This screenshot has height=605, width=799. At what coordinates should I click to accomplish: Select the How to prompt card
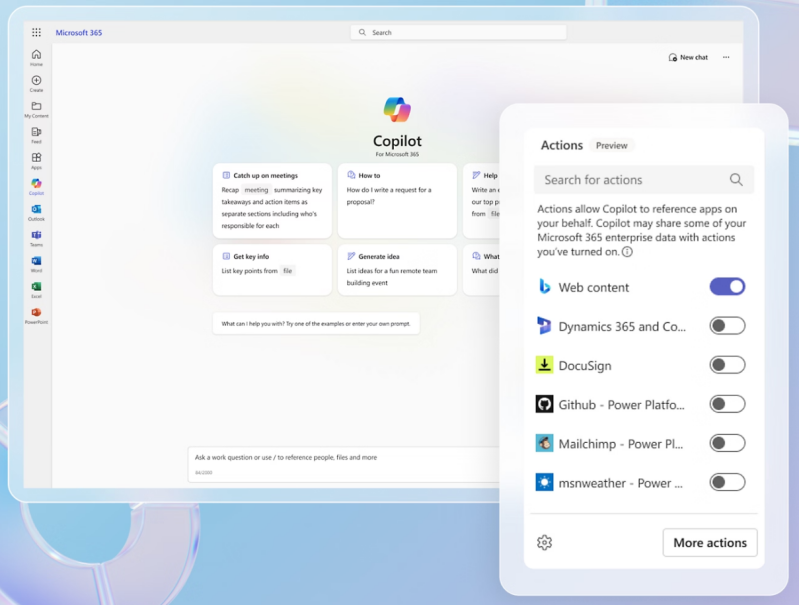[x=397, y=201]
